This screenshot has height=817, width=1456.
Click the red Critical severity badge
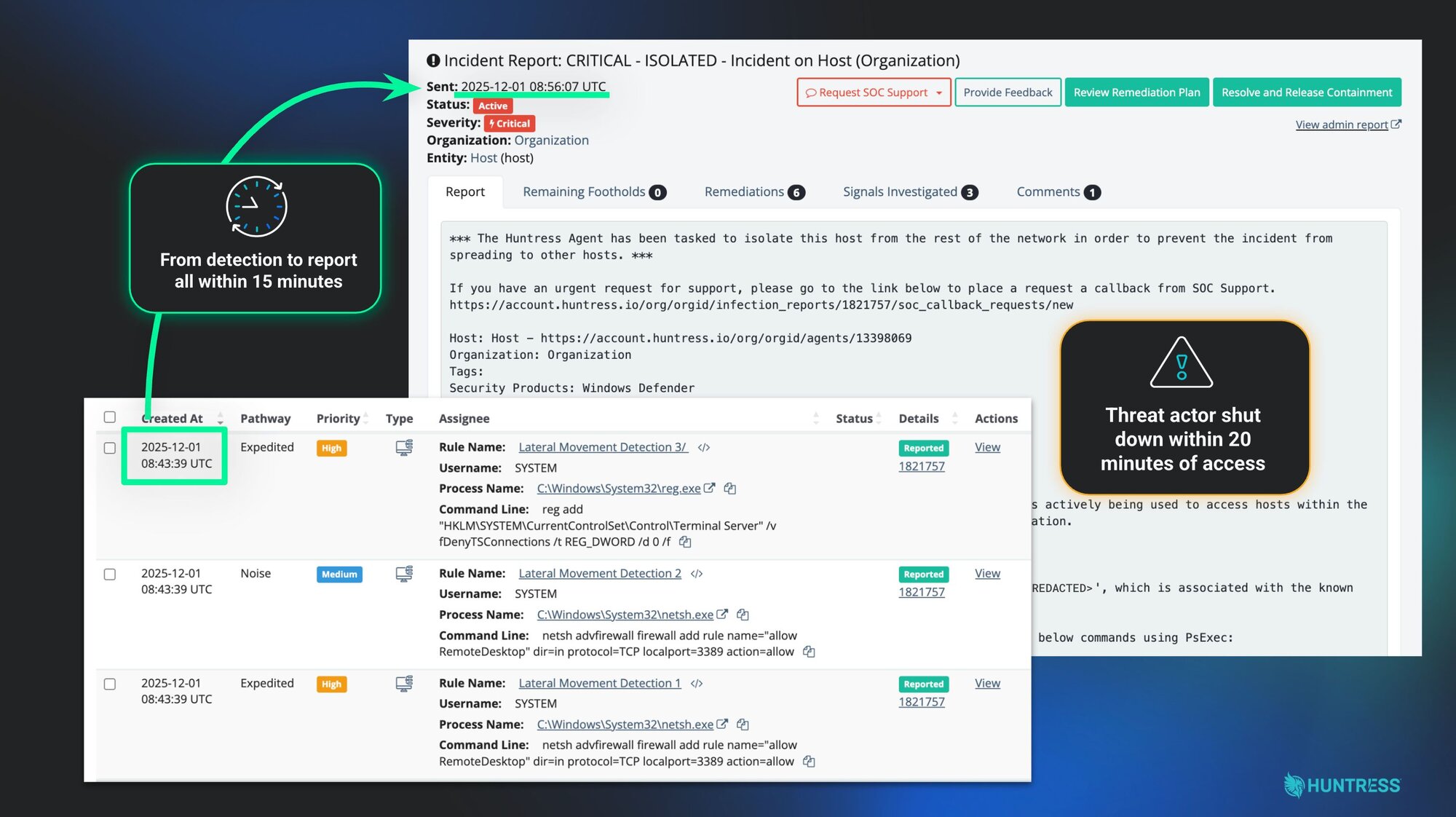click(x=509, y=124)
